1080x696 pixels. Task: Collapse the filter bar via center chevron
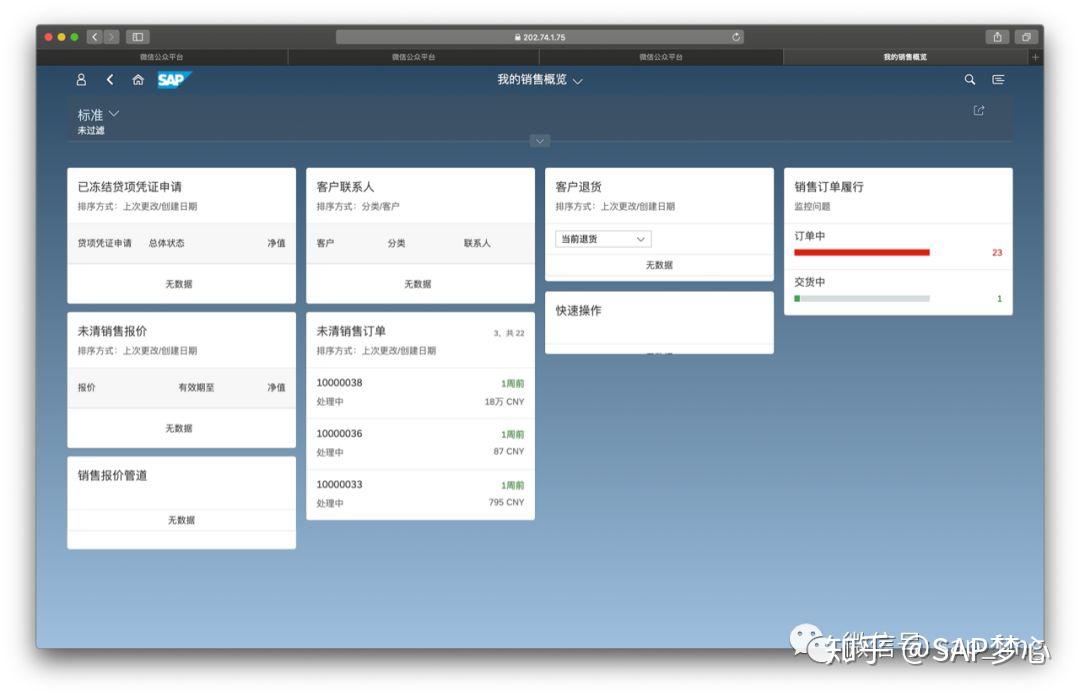(x=539, y=140)
